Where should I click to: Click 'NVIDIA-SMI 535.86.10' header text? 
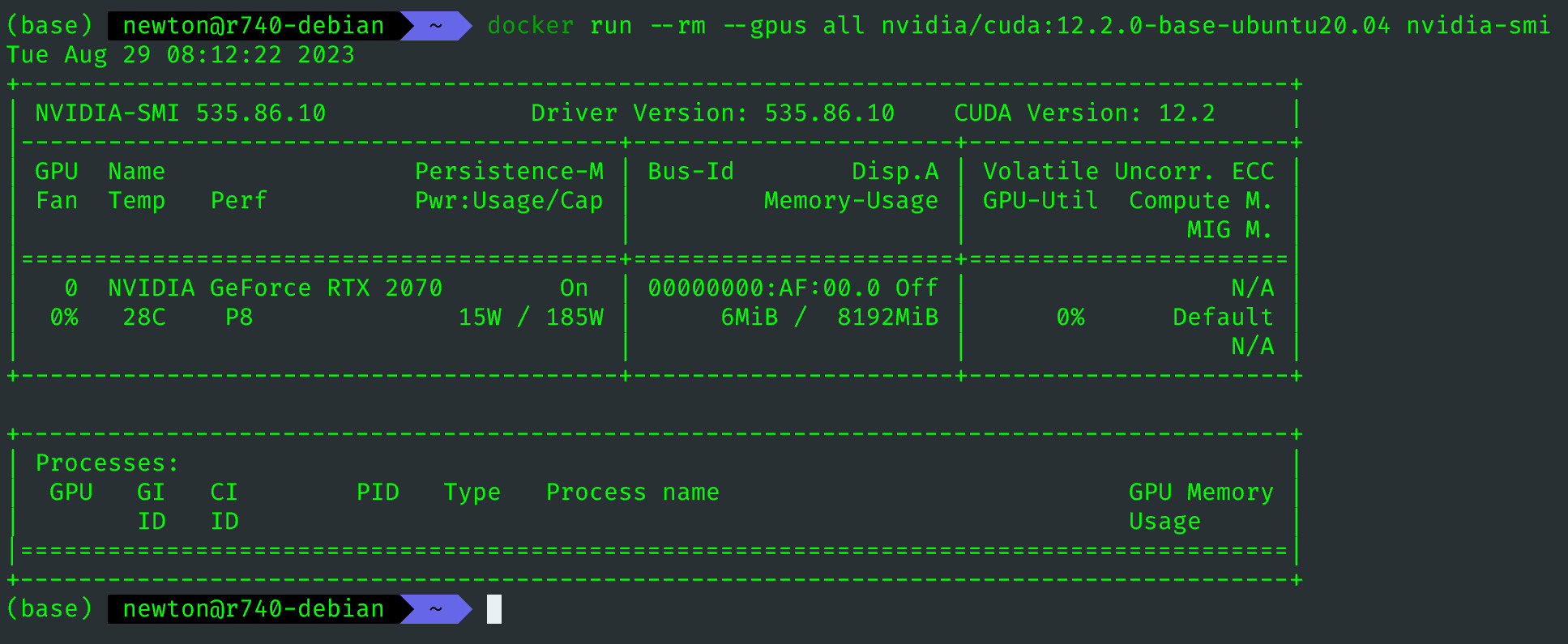(x=181, y=113)
